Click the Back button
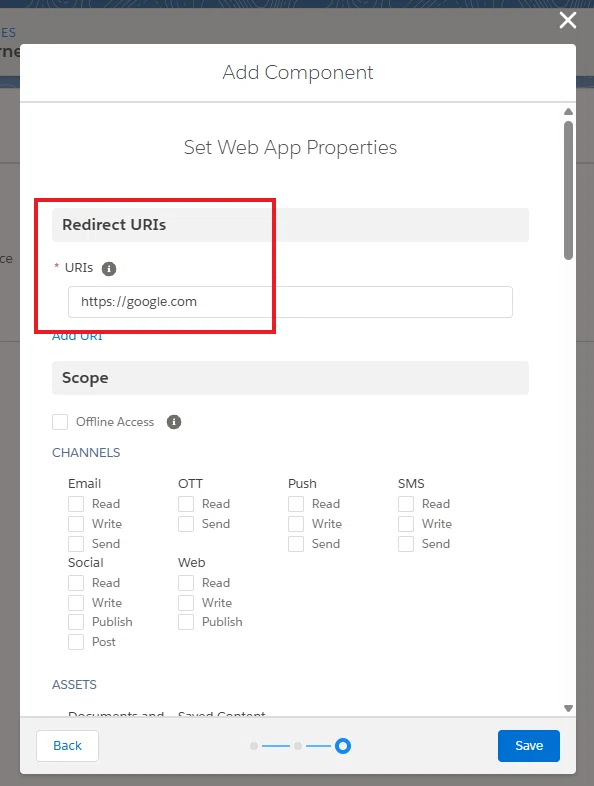This screenshot has width=594, height=786. tap(67, 746)
